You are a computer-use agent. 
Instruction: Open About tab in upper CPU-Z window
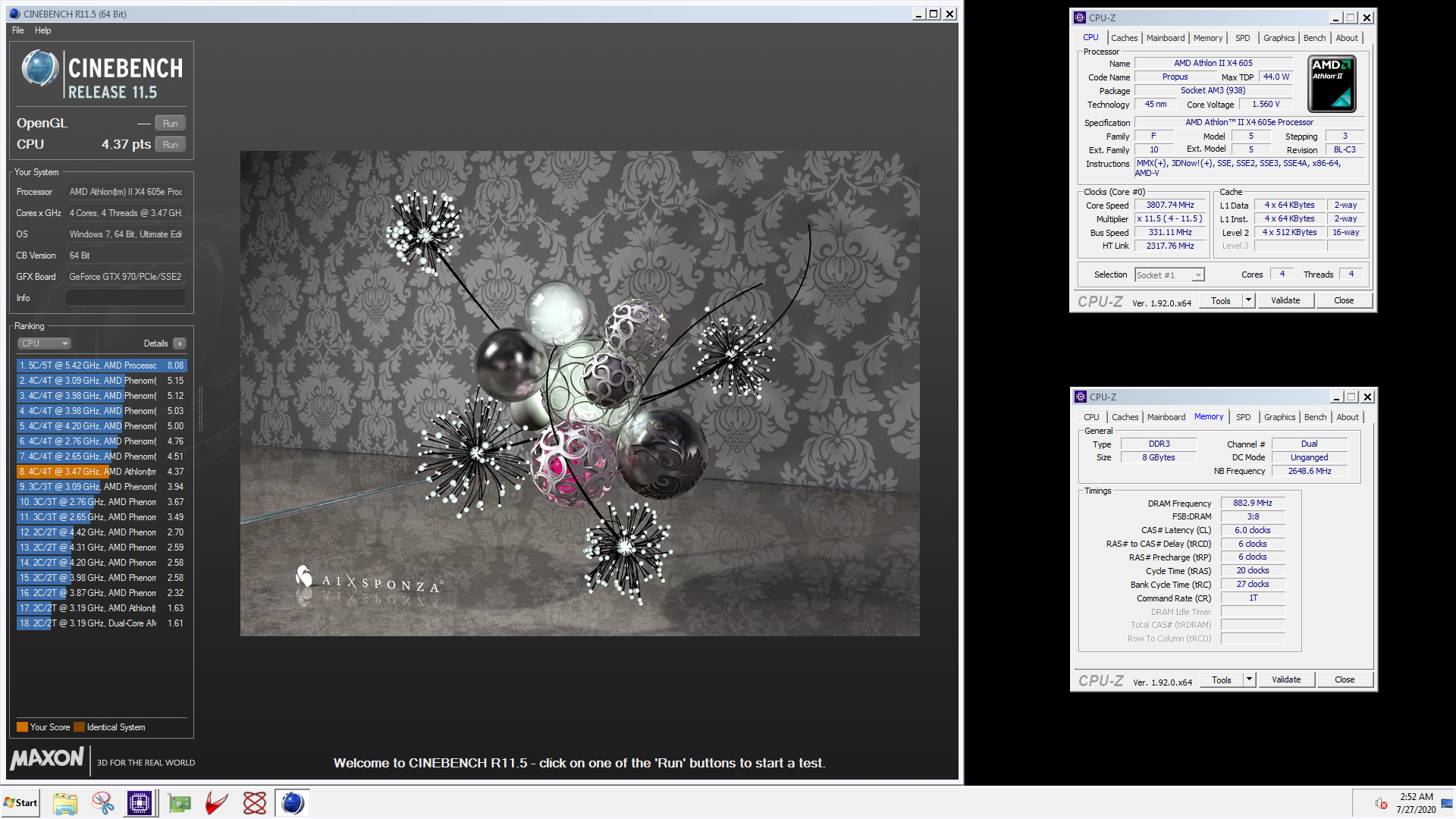[x=1347, y=38]
